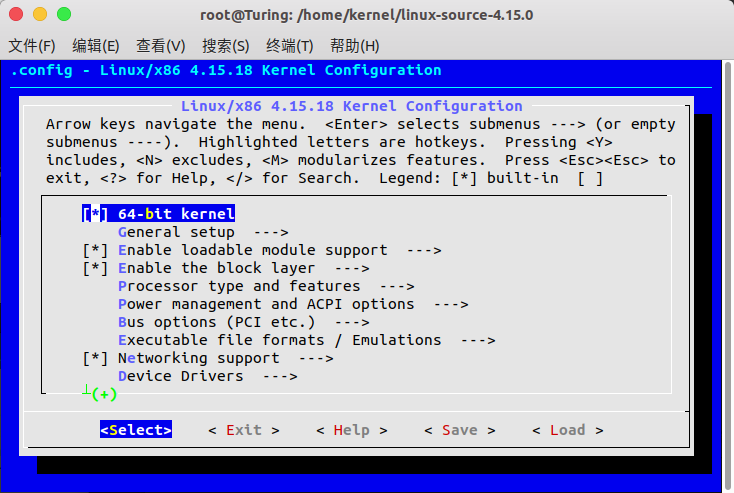
Task: Click arrow after Enable the block layer
Action: 352,268
